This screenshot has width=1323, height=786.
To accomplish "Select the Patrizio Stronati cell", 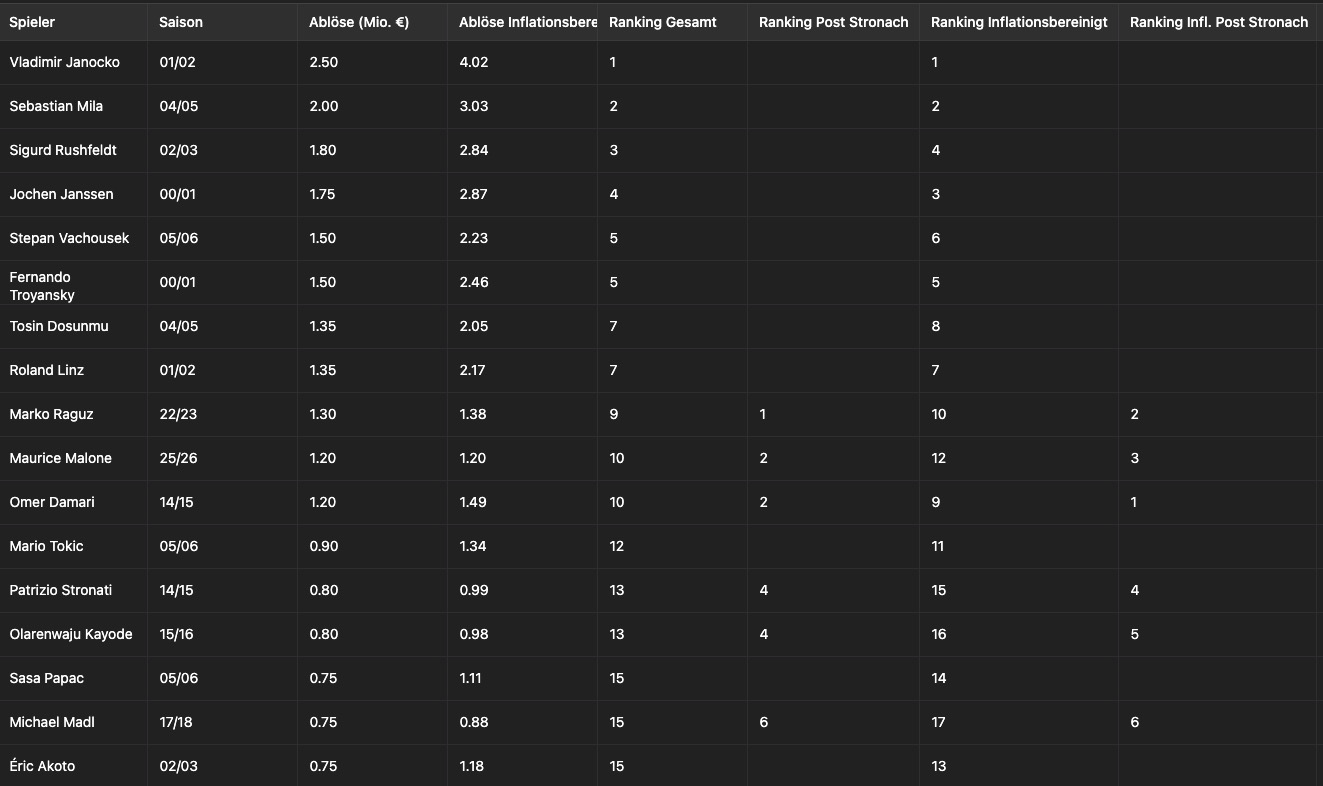I will pyautogui.click(x=73, y=590).
